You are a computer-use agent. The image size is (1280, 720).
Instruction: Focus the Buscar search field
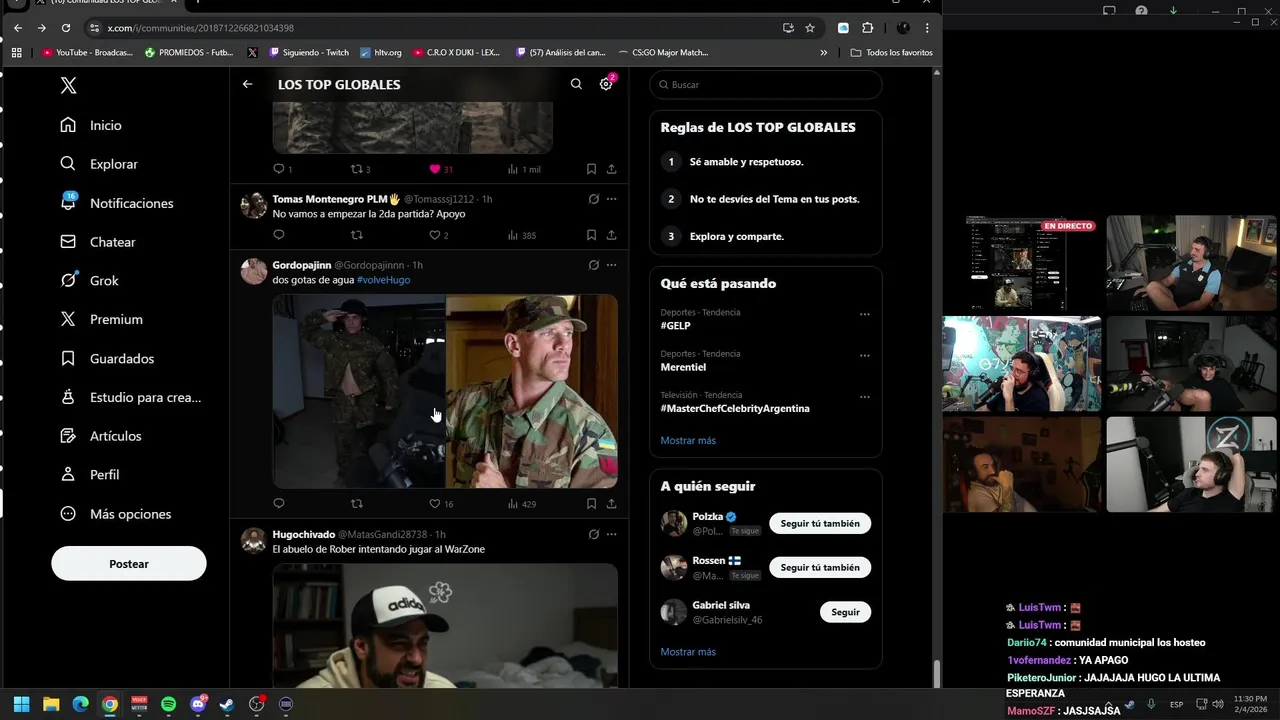pos(766,85)
